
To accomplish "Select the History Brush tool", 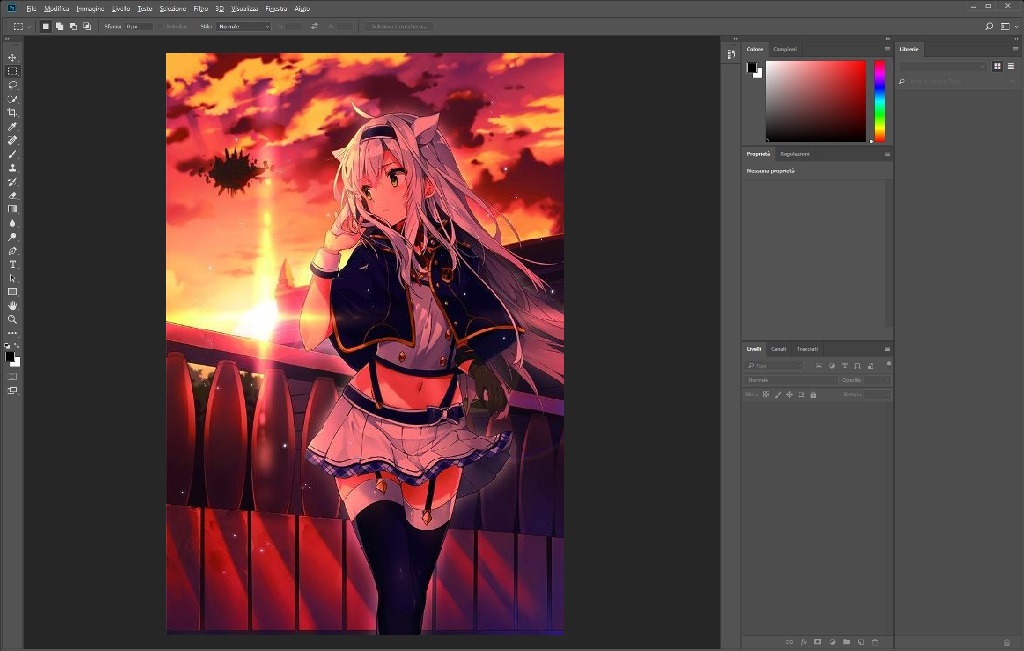I will [x=12, y=182].
